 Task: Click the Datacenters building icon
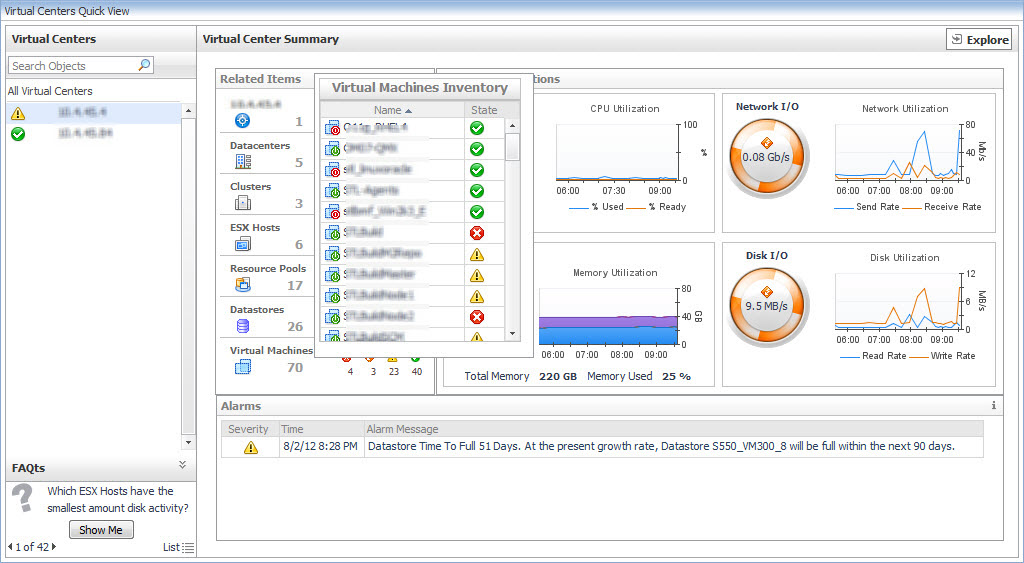[x=242, y=162]
